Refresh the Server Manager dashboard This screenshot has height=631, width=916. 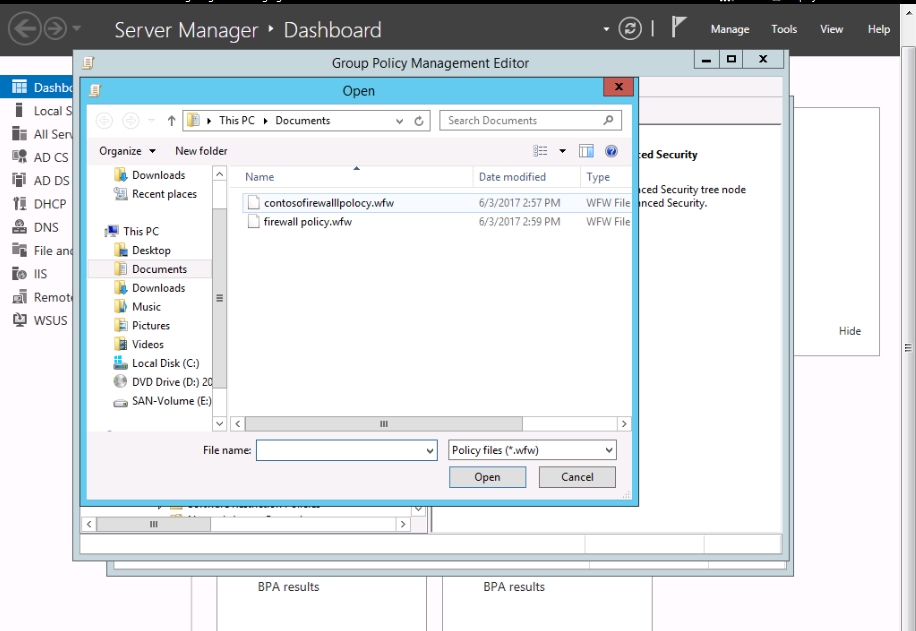(630, 29)
